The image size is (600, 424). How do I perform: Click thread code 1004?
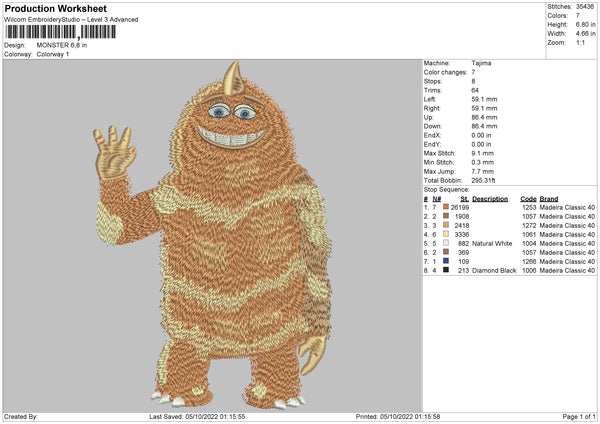point(529,243)
